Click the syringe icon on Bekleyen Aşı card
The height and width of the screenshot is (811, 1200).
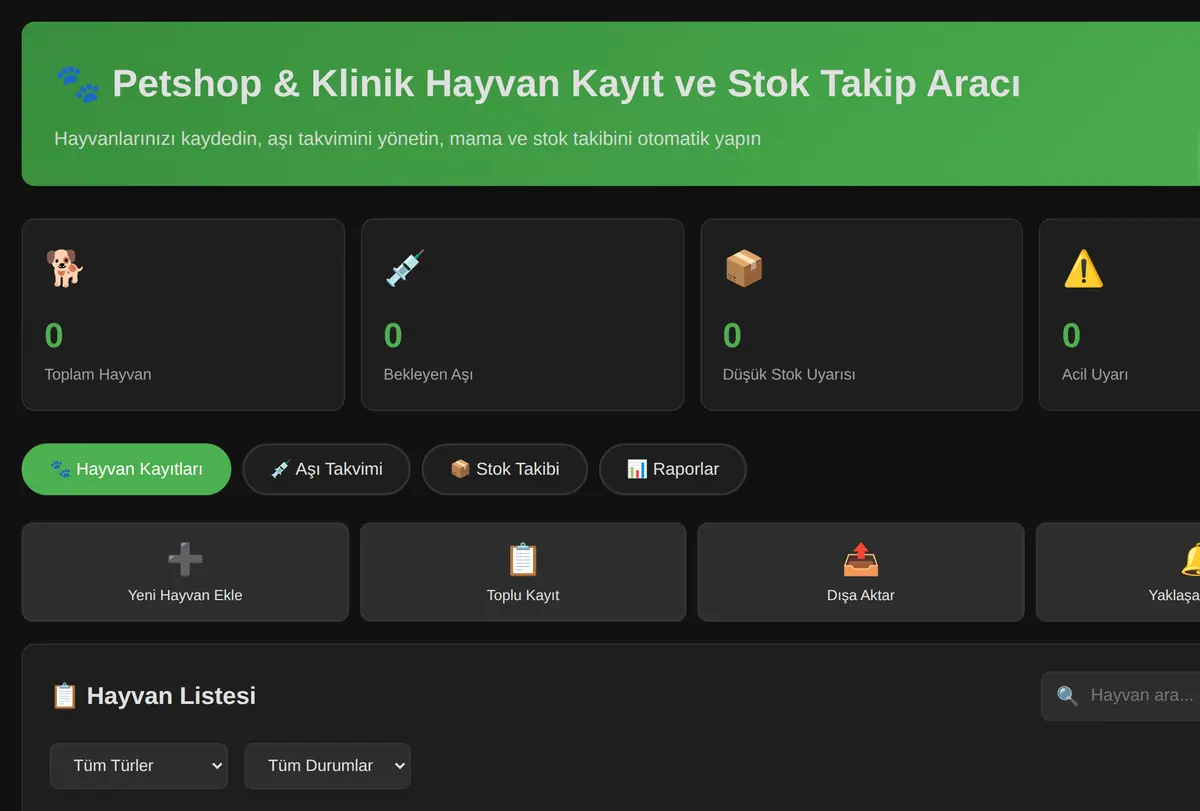[x=404, y=268]
